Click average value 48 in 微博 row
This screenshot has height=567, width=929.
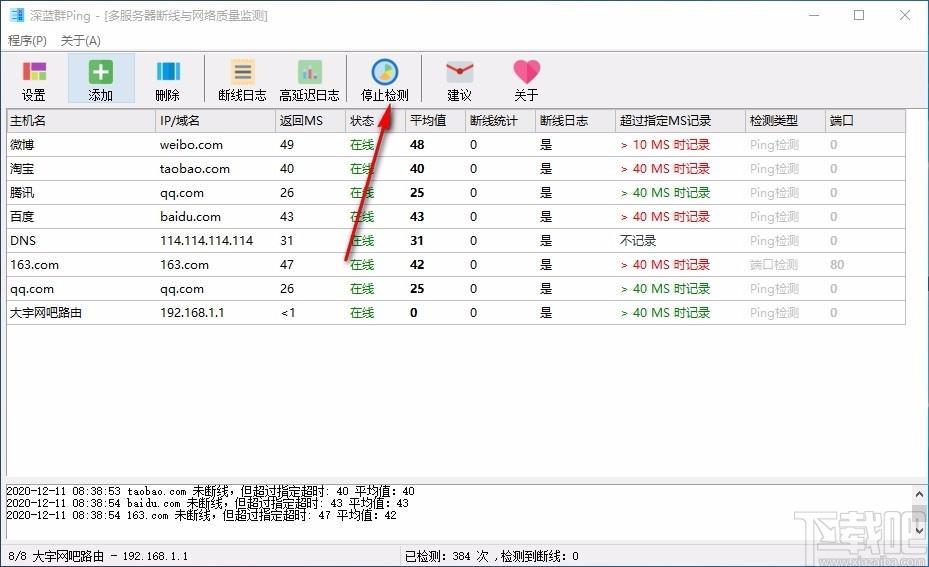coord(417,145)
